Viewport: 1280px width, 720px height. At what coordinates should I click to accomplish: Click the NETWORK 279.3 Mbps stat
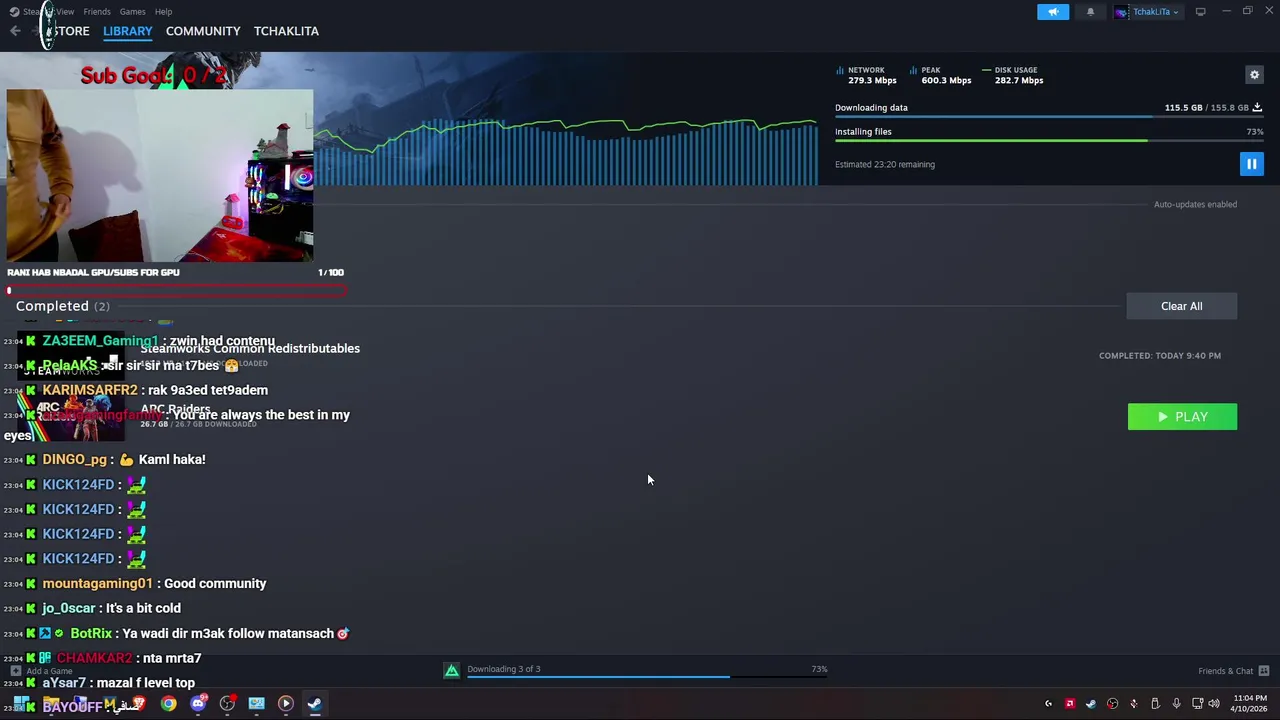(x=866, y=75)
